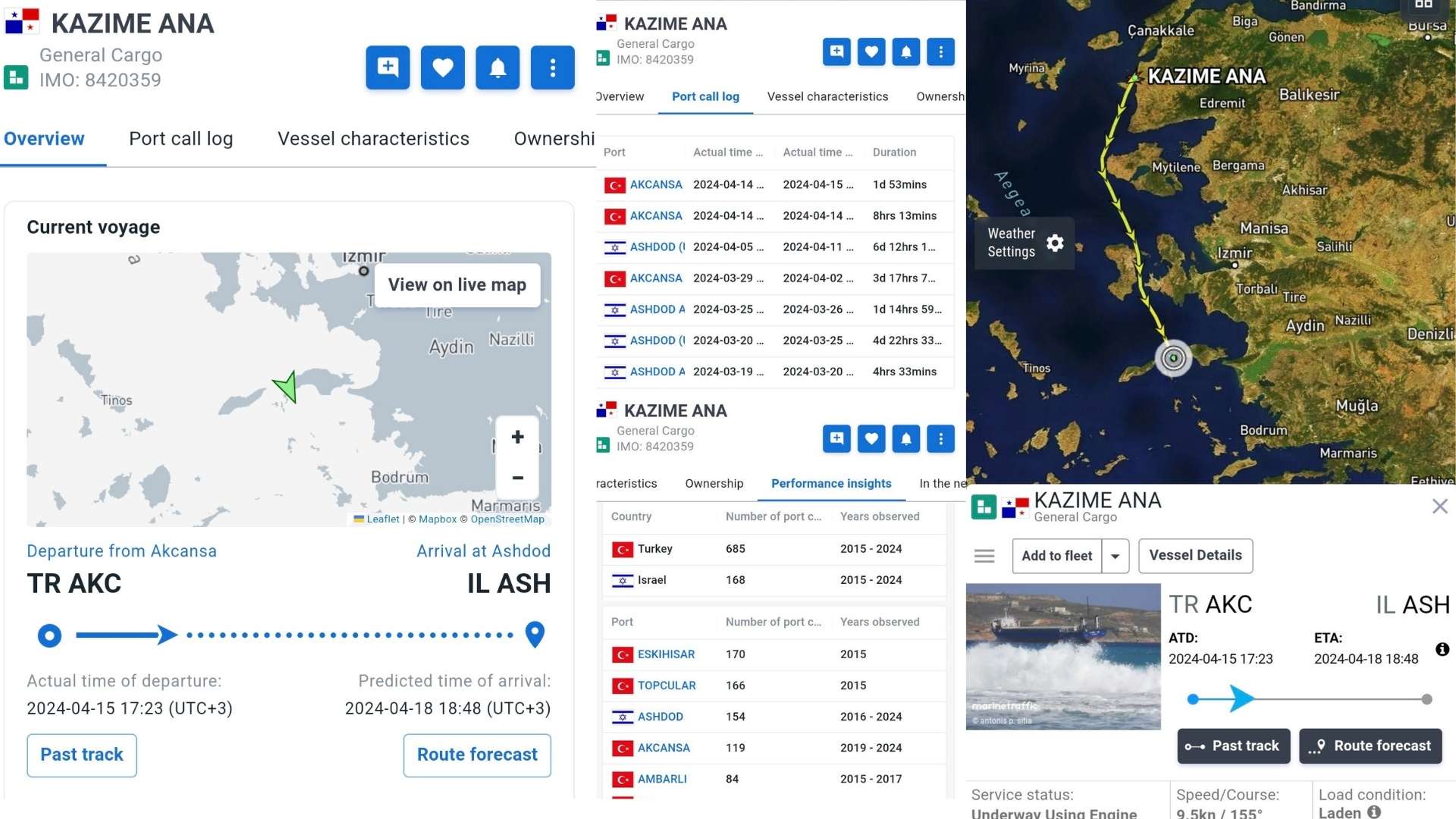The width and height of the screenshot is (1456, 819).
Task: Click the Load condition info icon
Action: pos(1374,812)
